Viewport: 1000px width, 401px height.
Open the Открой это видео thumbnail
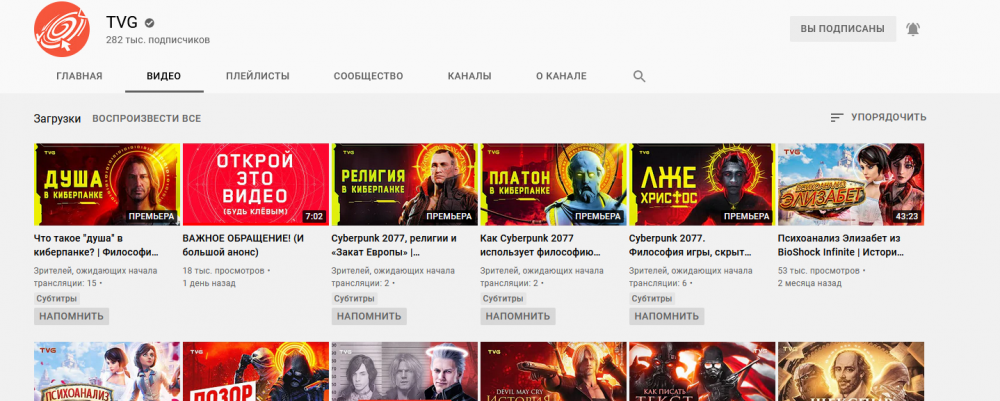[x=255, y=184]
